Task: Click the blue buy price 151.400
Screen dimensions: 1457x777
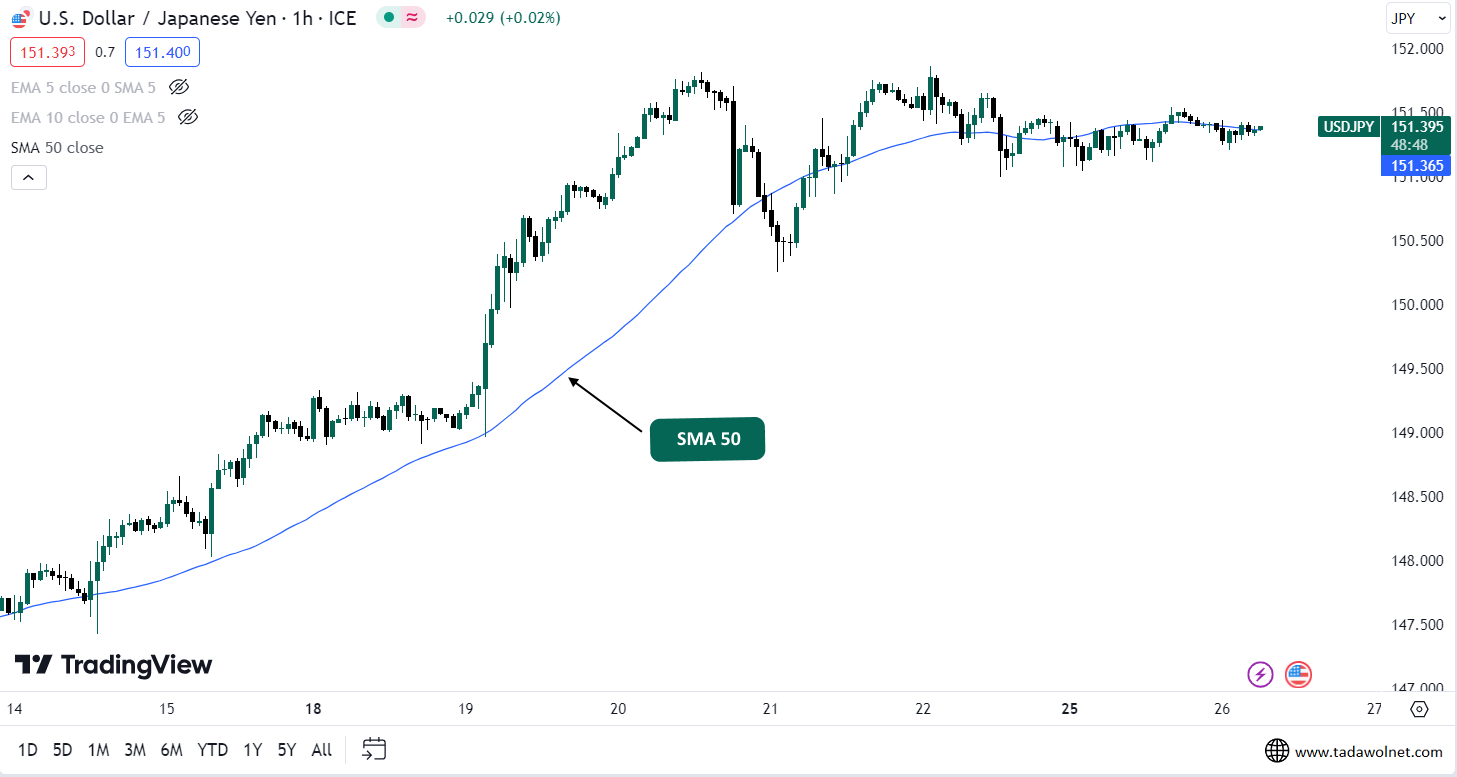Action: pyautogui.click(x=162, y=52)
